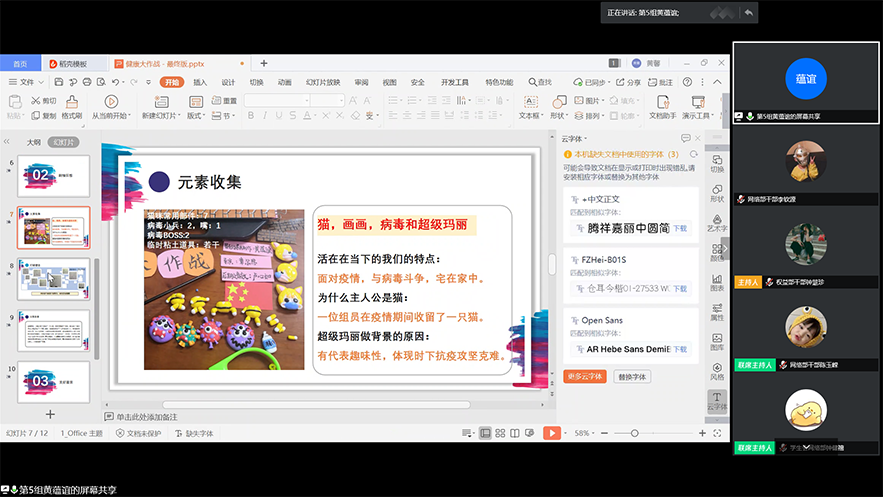Adjust the zoom slider handle in status bar
This screenshot has height=497, width=883.
pyautogui.click(x=634, y=433)
